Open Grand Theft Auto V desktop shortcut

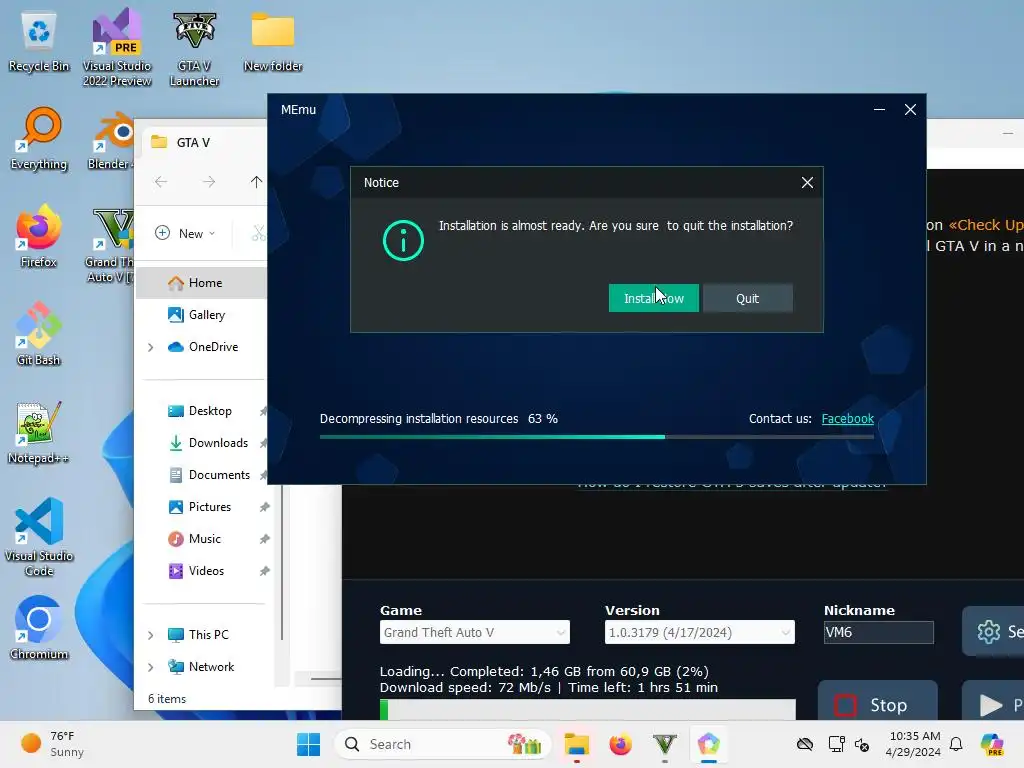pos(110,245)
